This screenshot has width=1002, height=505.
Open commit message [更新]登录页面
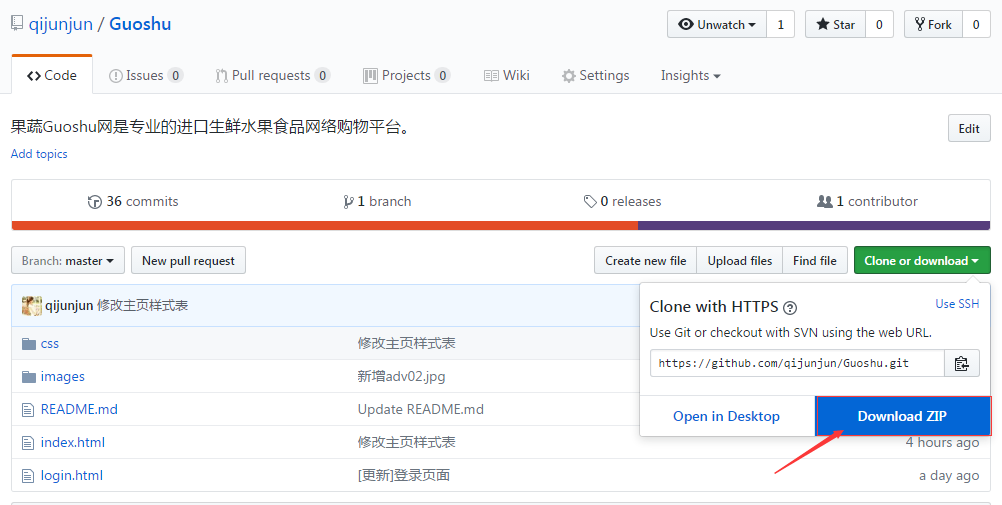tap(404, 476)
